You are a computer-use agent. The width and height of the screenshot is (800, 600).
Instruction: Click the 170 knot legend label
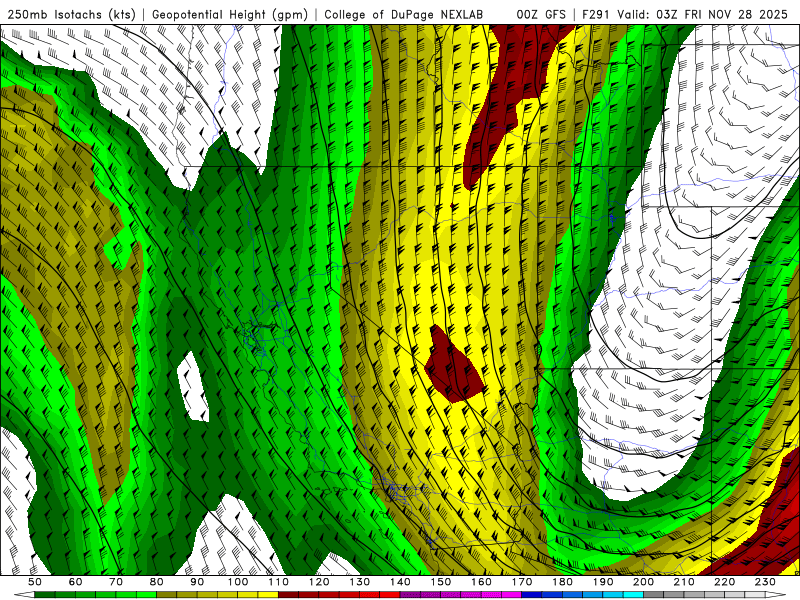click(522, 582)
